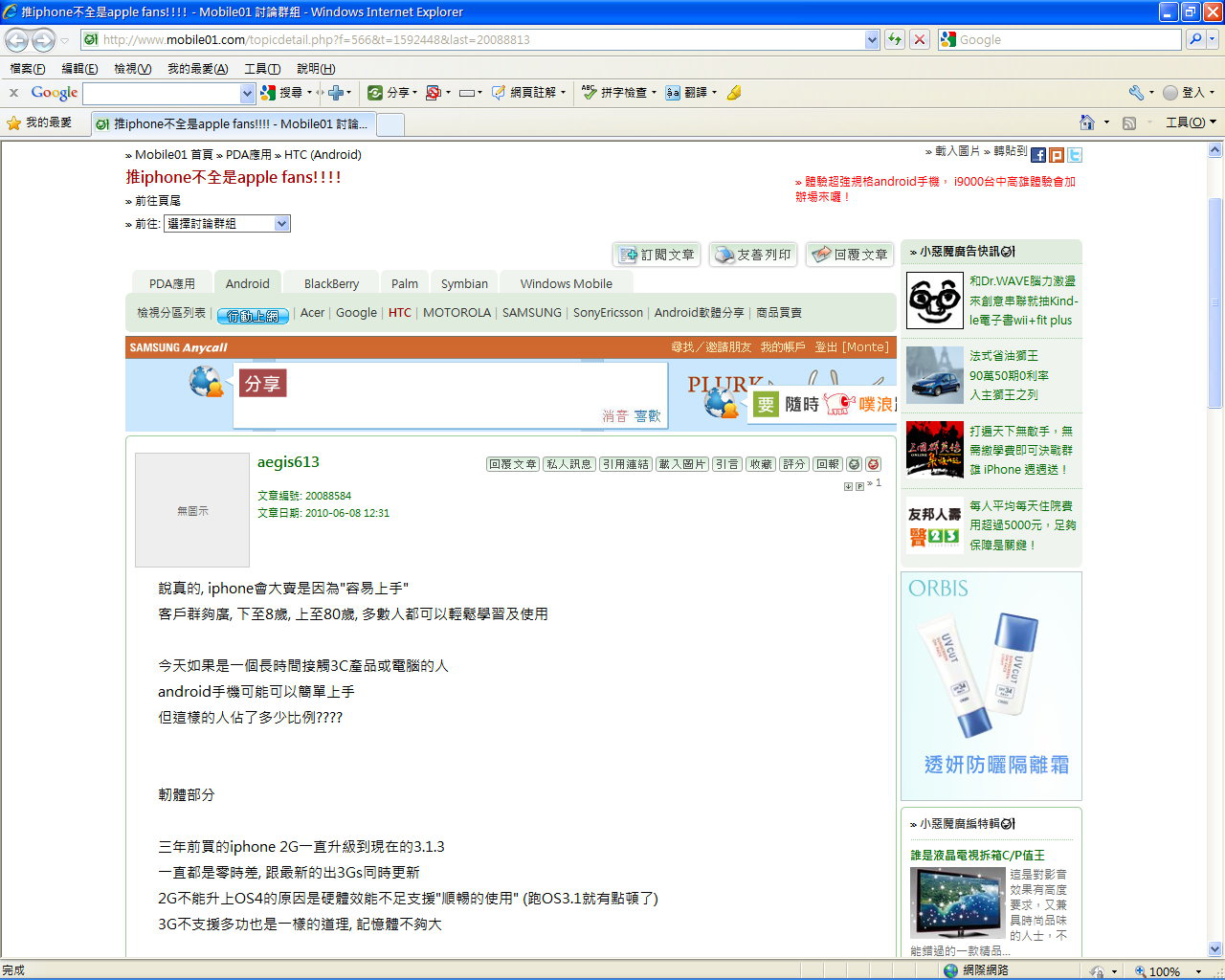Image resolution: width=1225 pixels, height=980 pixels.
Task: Click the 行動上網 blue pill button
Action: 253,316
